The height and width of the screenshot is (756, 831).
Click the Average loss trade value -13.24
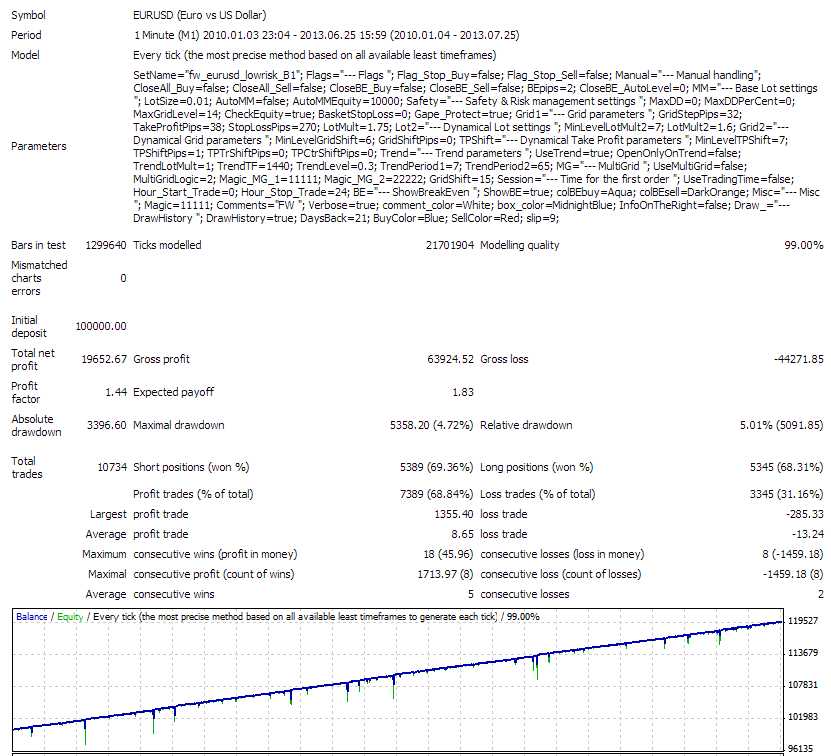point(808,534)
